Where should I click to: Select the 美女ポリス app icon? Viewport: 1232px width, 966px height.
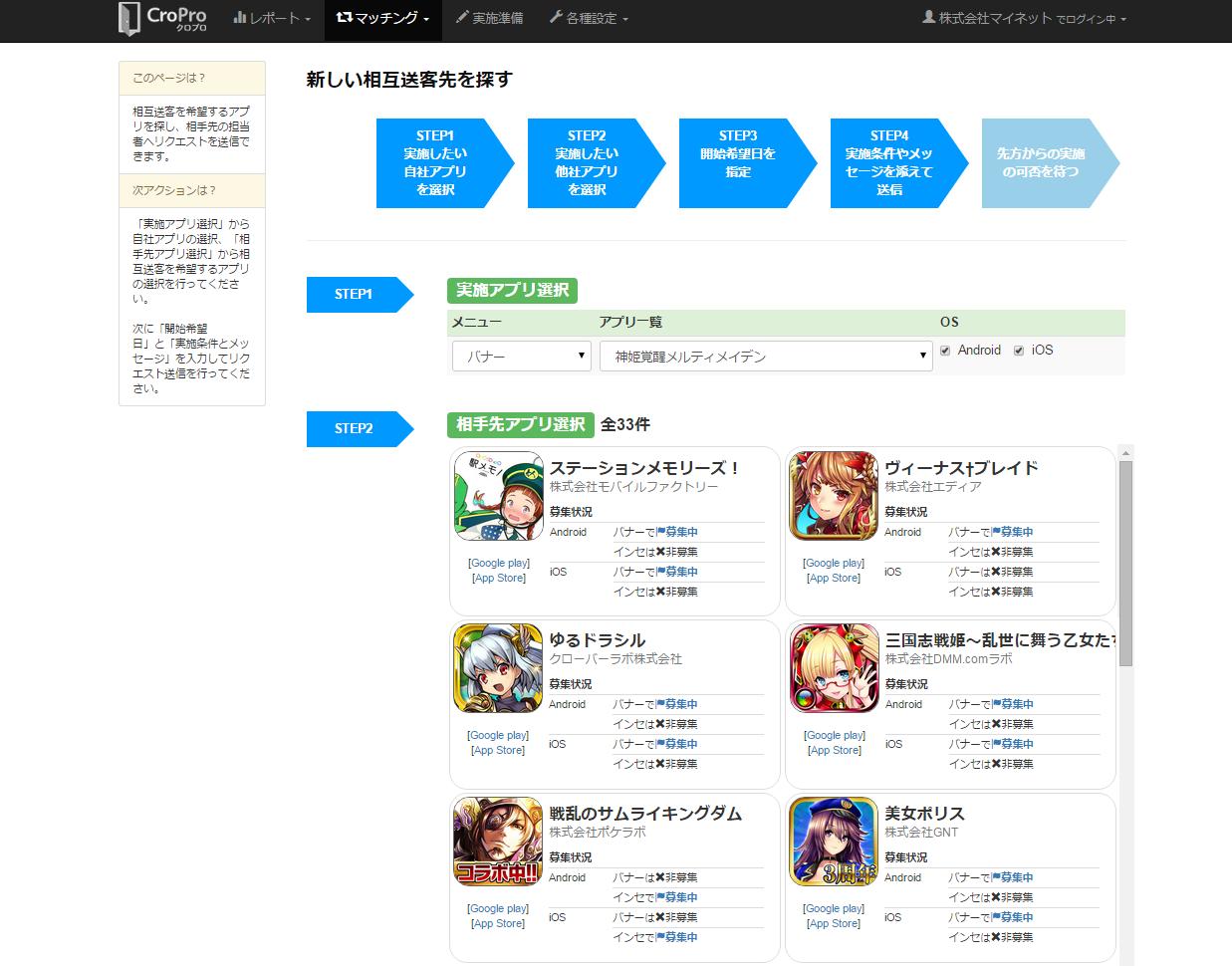[x=834, y=842]
